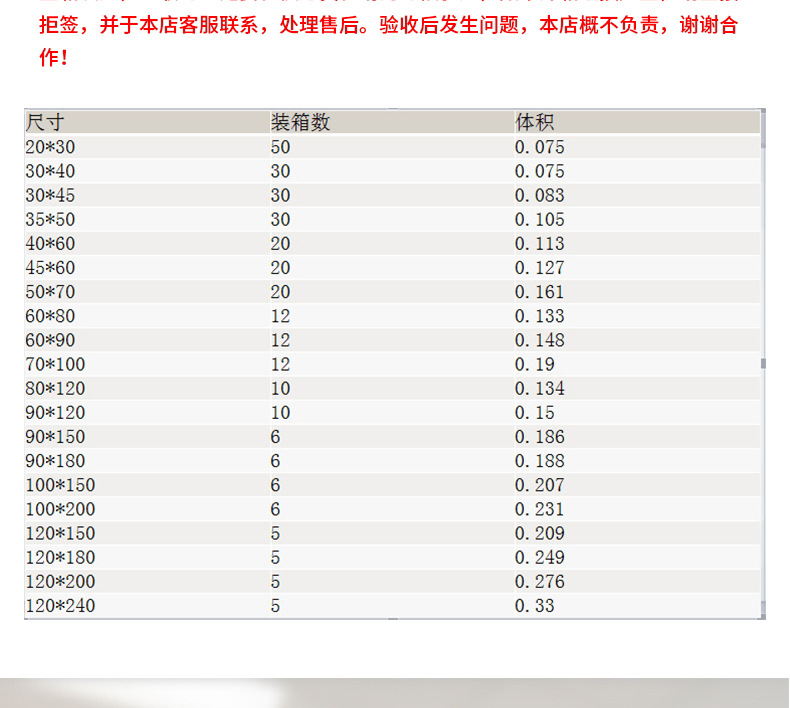
Task: Select the 100*200 size cell
Action: (x=60, y=509)
